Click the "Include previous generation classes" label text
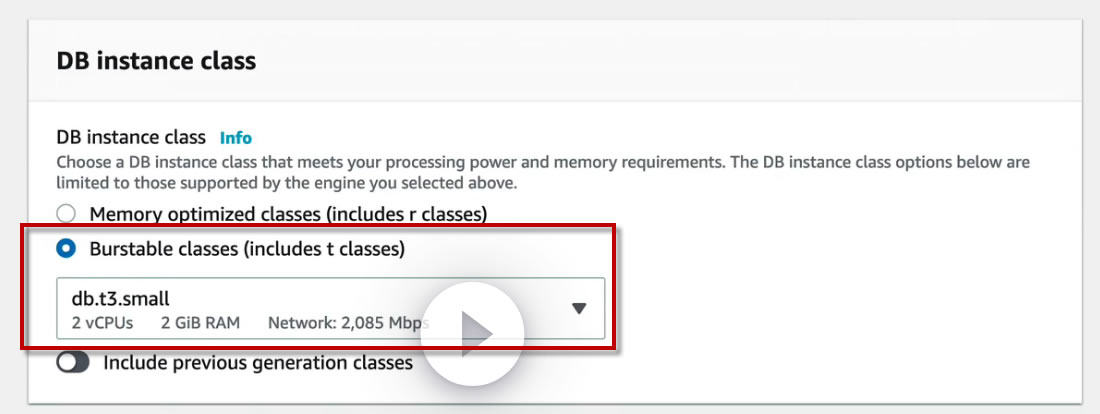The image size is (1100, 414). pos(258,362)
